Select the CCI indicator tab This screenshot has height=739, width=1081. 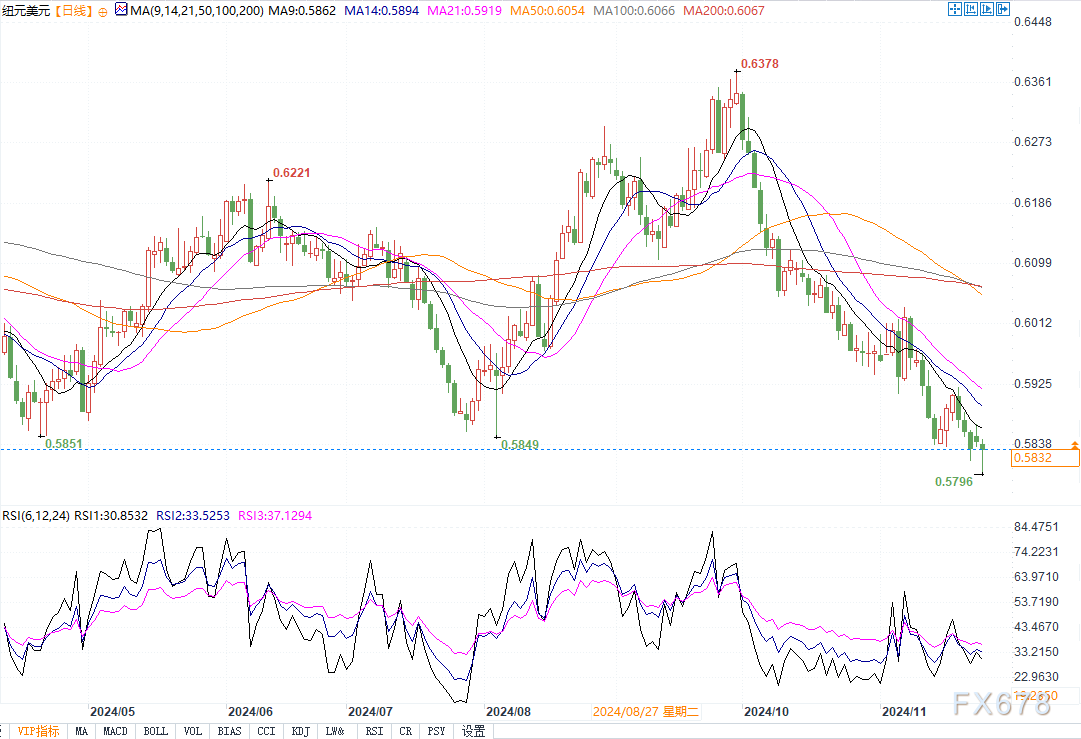point(265,731)
